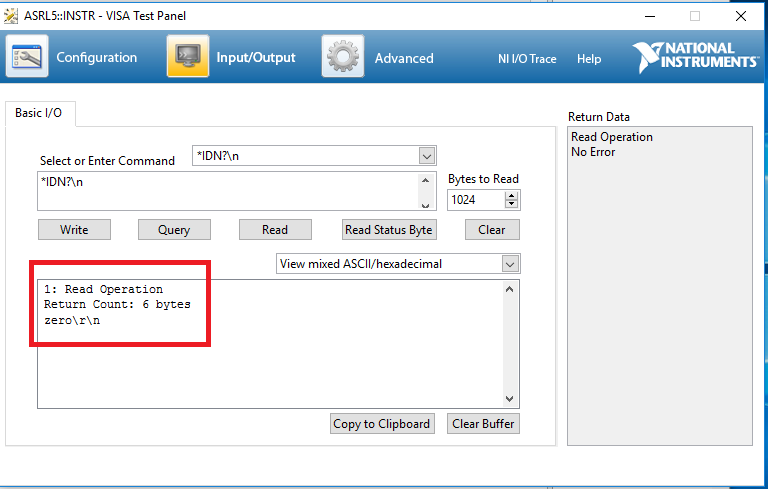Decrement the Bytes to Read value
Image resolution: width=768 pixels, height=489 pixels.
click(x=511, y=204)
